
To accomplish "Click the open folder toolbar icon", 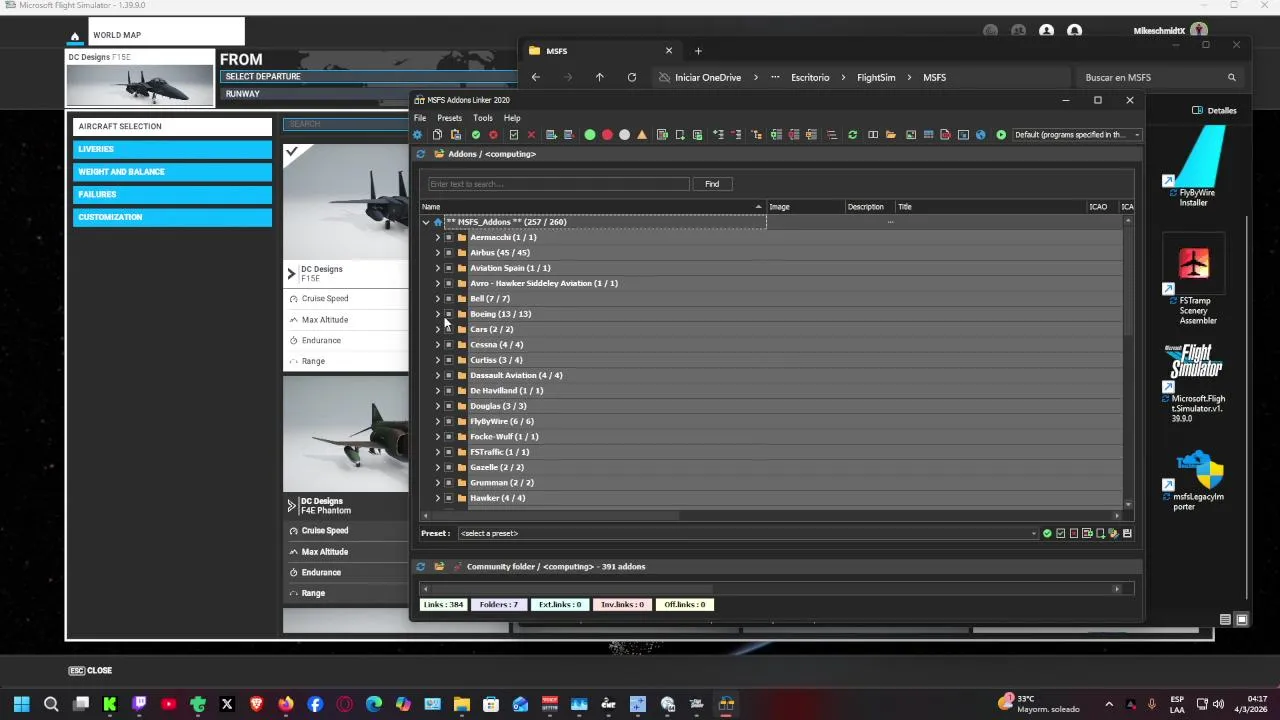I will point(890,135).
